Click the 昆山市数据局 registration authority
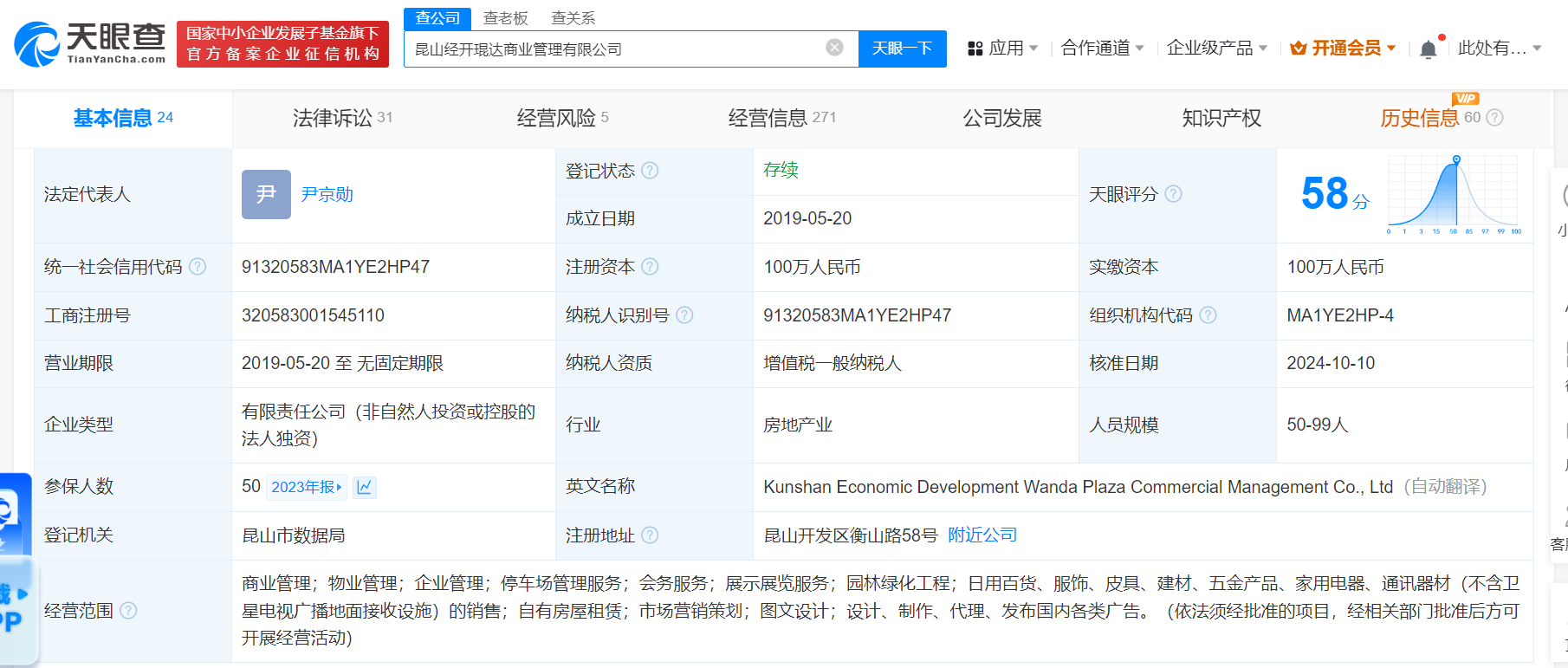This screenshot has width=1568, height=668. 294,535
